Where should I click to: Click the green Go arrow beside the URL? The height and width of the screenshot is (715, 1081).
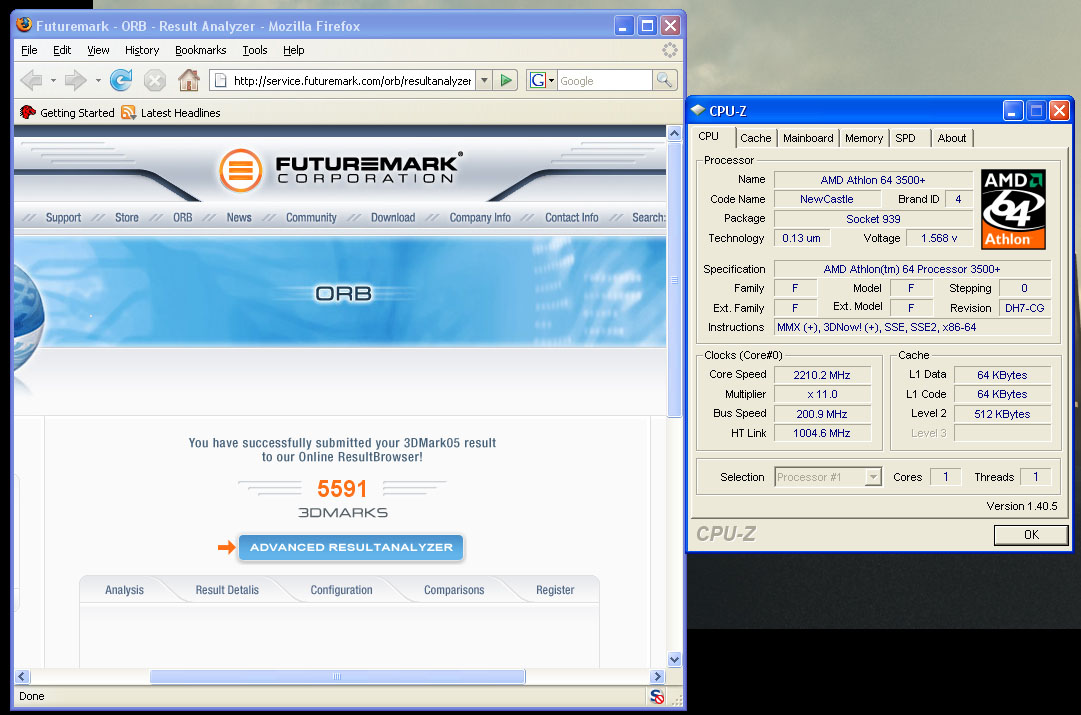pos(506,81)
